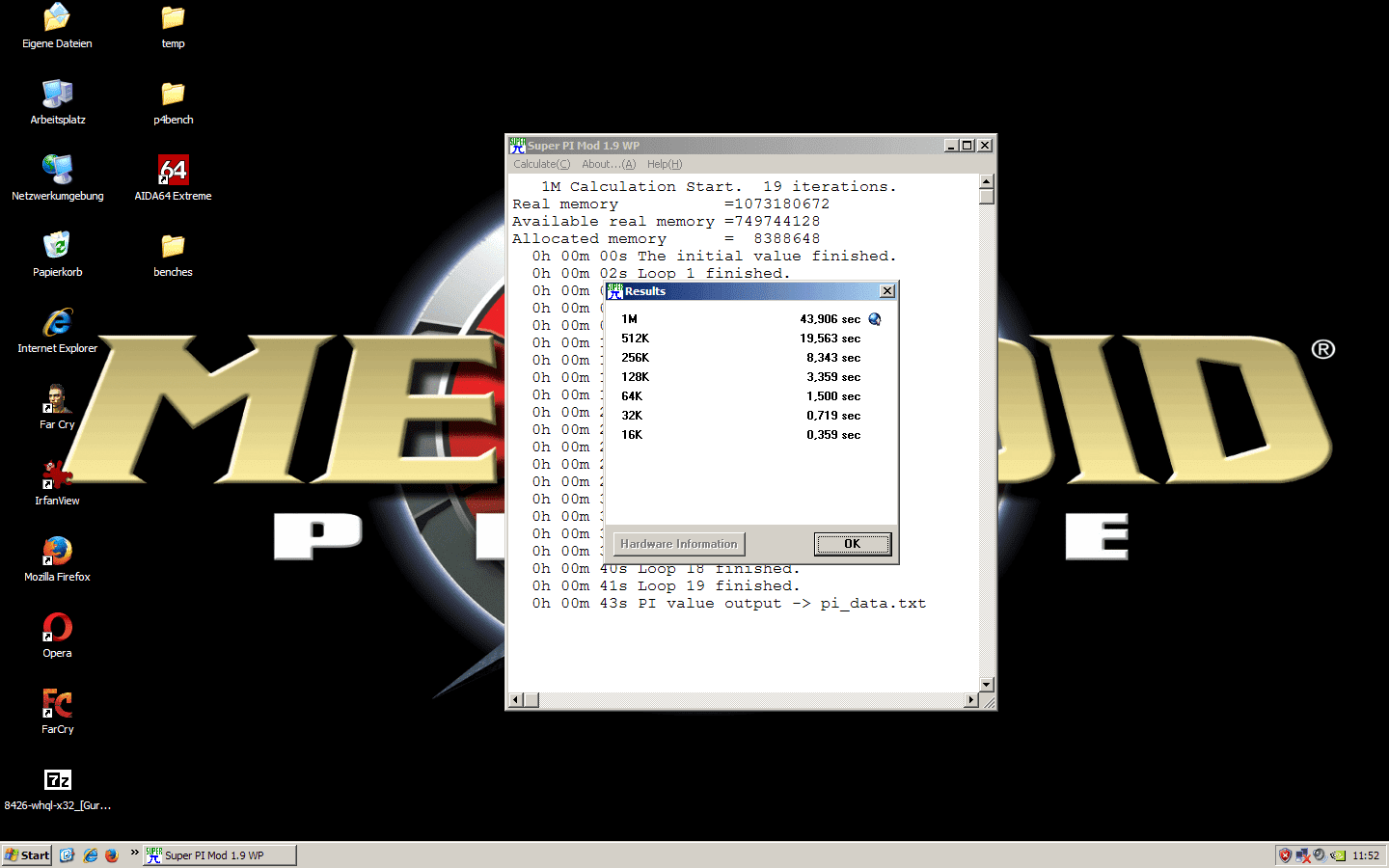Click the '1M Calculation Start' log line
1389x868 pixels.
(x=719, y=187)
